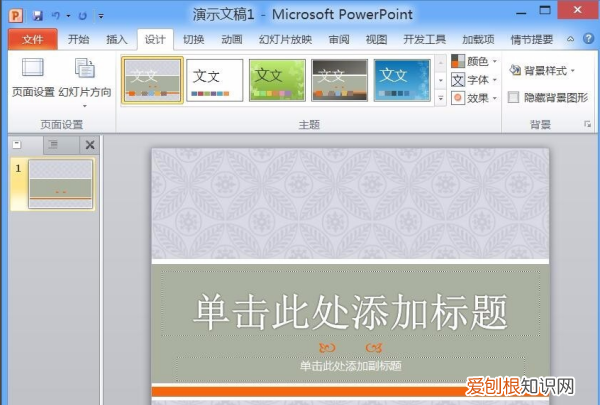This screenshot has height=405, width=600.
Task: Save the presentation with floppy disk icon
Action: (x=38, y=16)
